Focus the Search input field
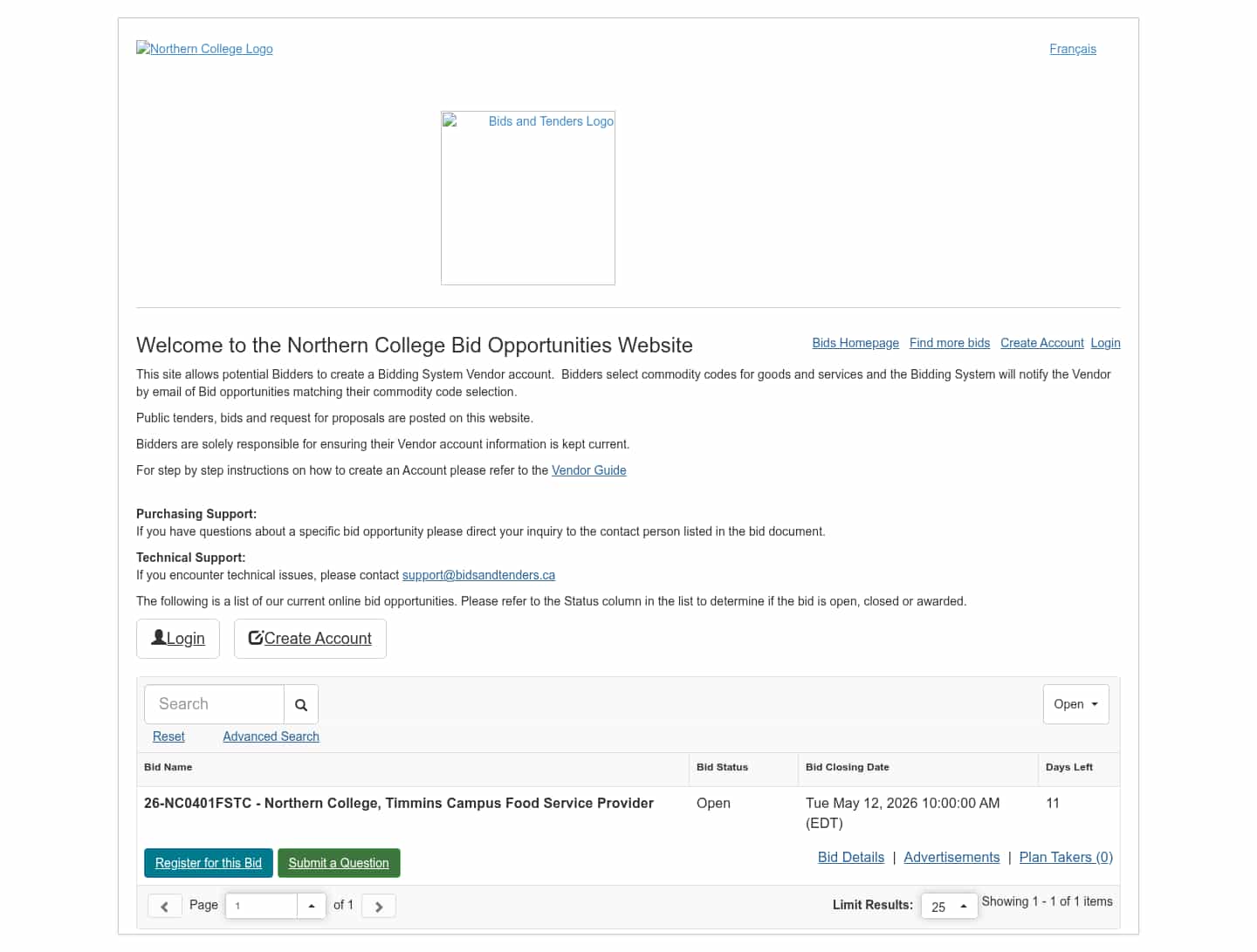The width and height of the screenshot is (1257, 952). [x=215, y=704]
